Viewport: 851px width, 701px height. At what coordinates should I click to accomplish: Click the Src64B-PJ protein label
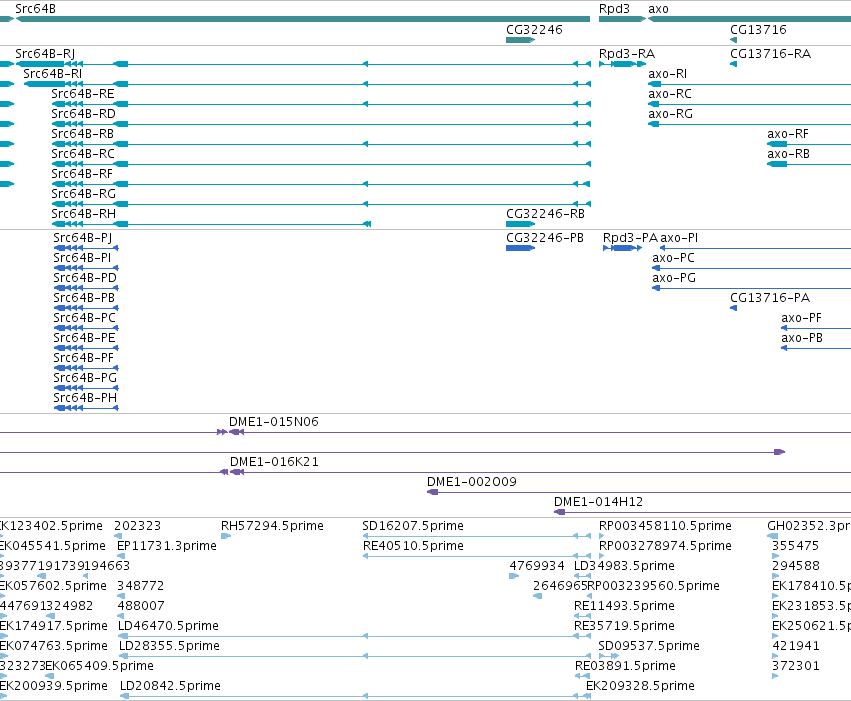[82, 238]
